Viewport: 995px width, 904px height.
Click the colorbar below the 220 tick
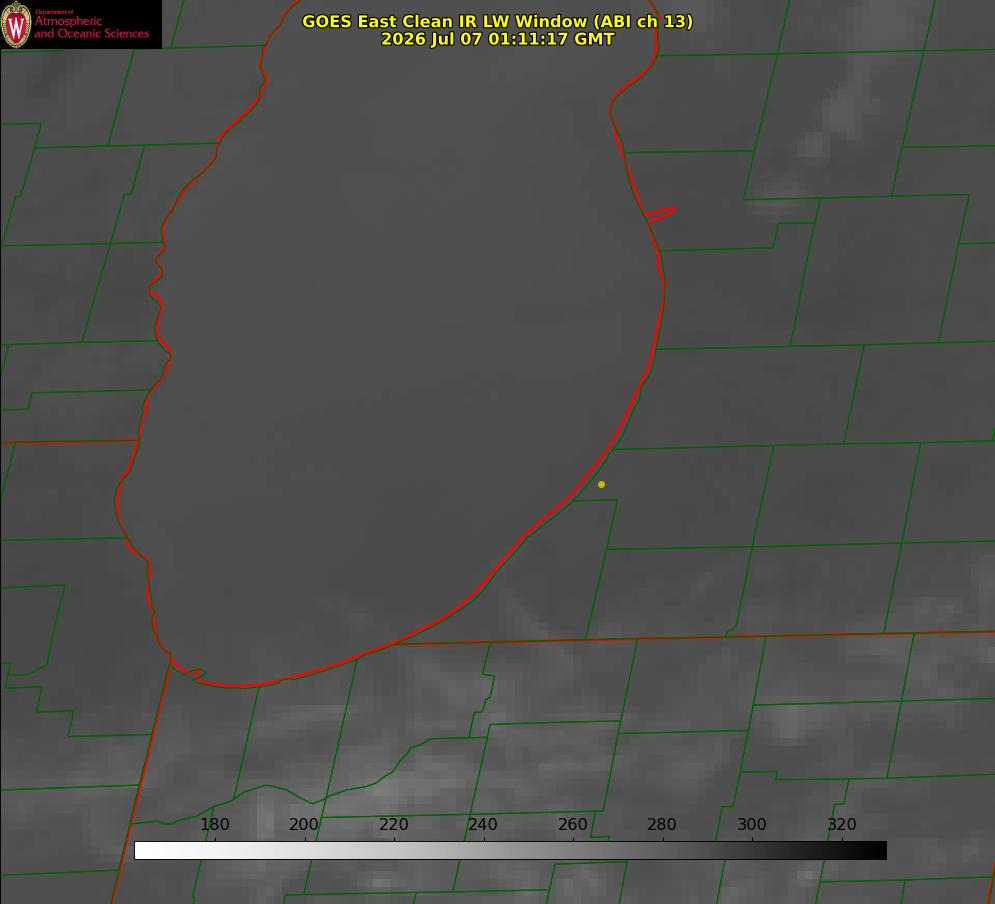click(x=394, y=851)
